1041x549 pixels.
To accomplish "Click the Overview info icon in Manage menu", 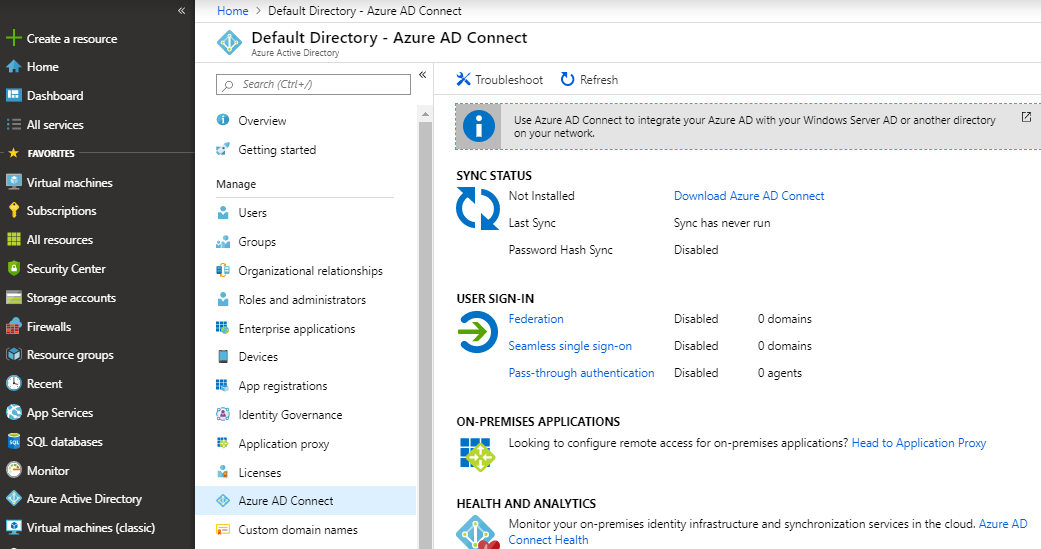I will point(223,119).
